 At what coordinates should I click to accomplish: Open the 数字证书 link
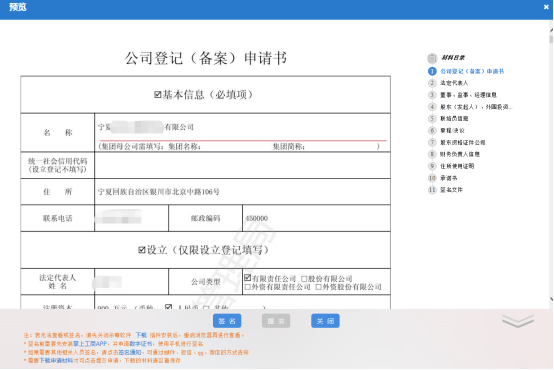pyautogui.click(x=141, y=344)
